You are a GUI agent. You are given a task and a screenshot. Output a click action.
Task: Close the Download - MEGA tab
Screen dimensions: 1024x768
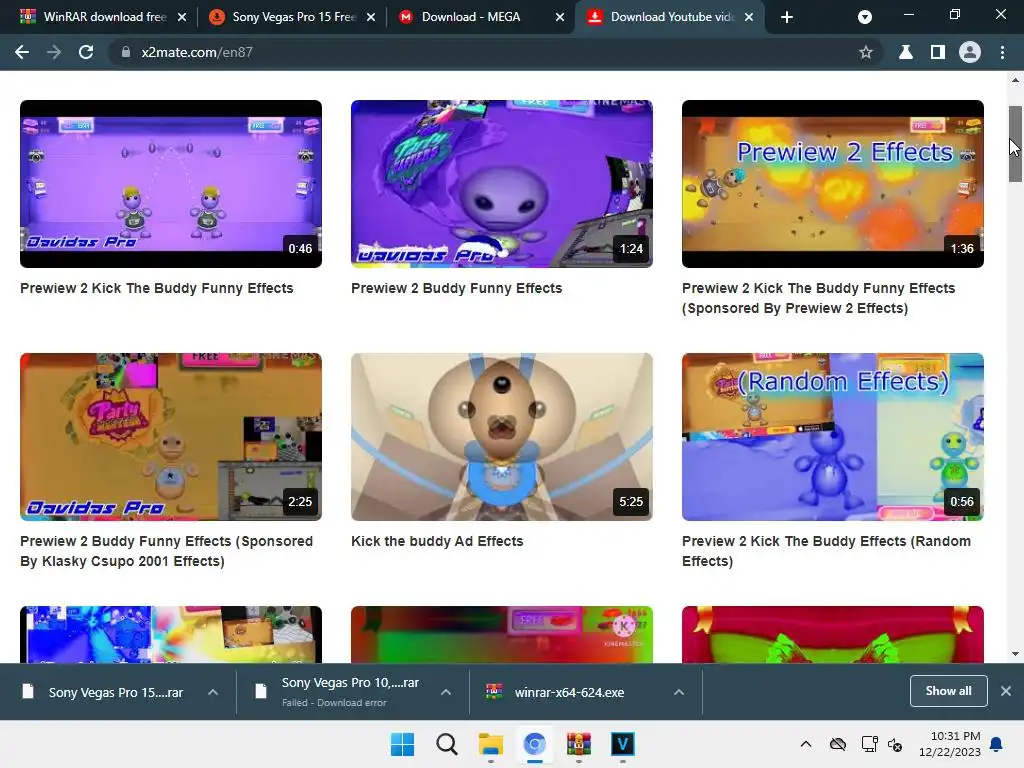tap(560, 17)
